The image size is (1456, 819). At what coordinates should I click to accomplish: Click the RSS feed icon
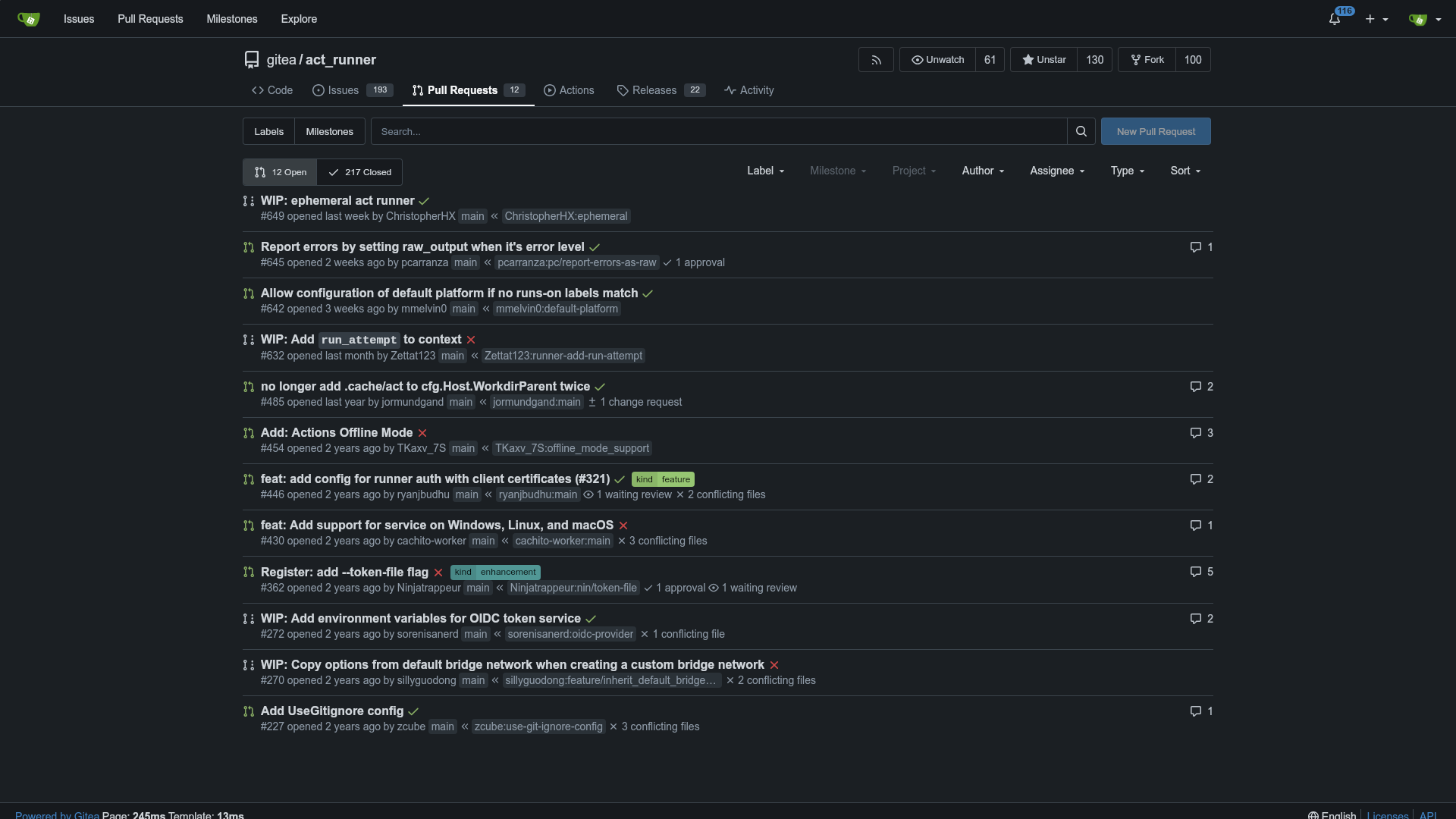click(876, 60)
